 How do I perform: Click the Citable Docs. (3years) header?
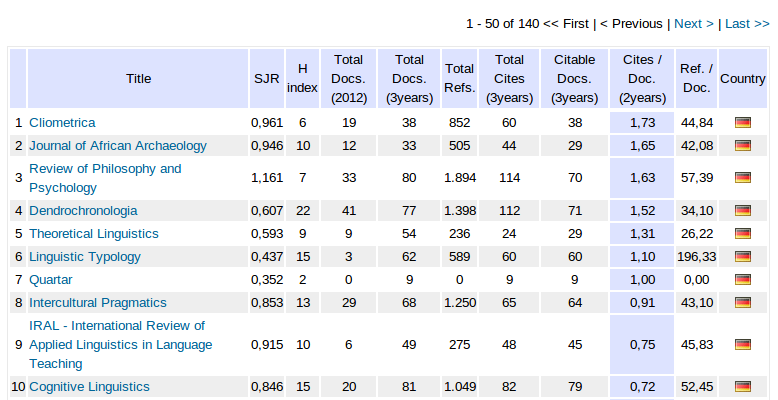[x=575, y=78]
